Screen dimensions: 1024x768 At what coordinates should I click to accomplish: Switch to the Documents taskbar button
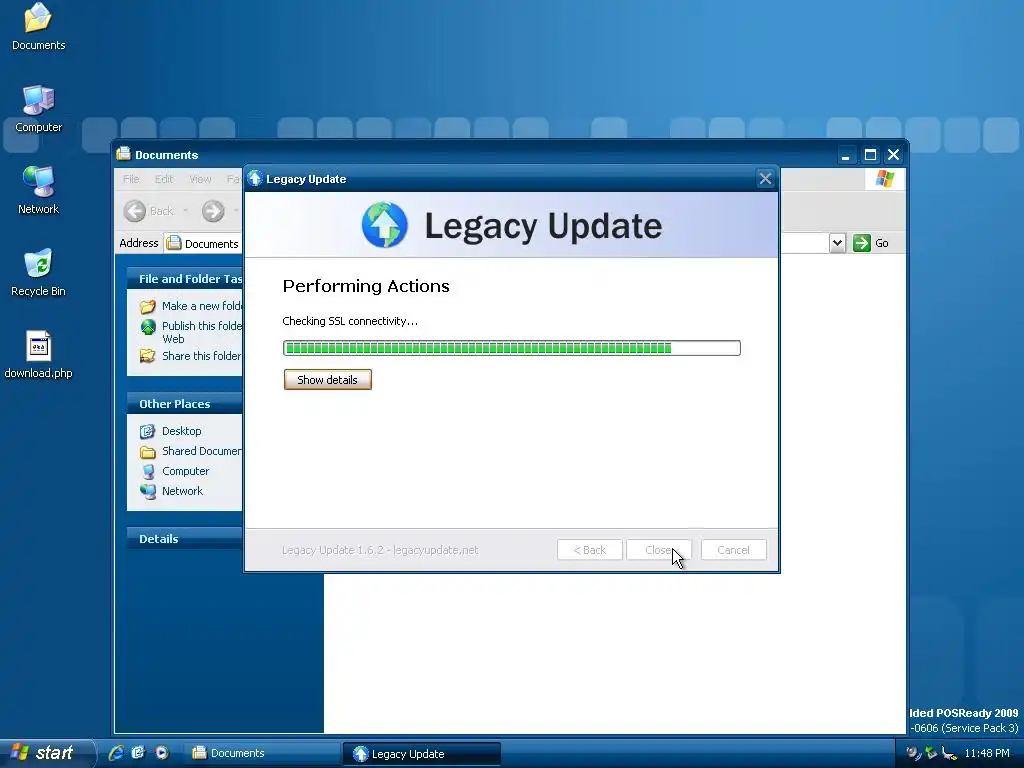click(261, 753)
